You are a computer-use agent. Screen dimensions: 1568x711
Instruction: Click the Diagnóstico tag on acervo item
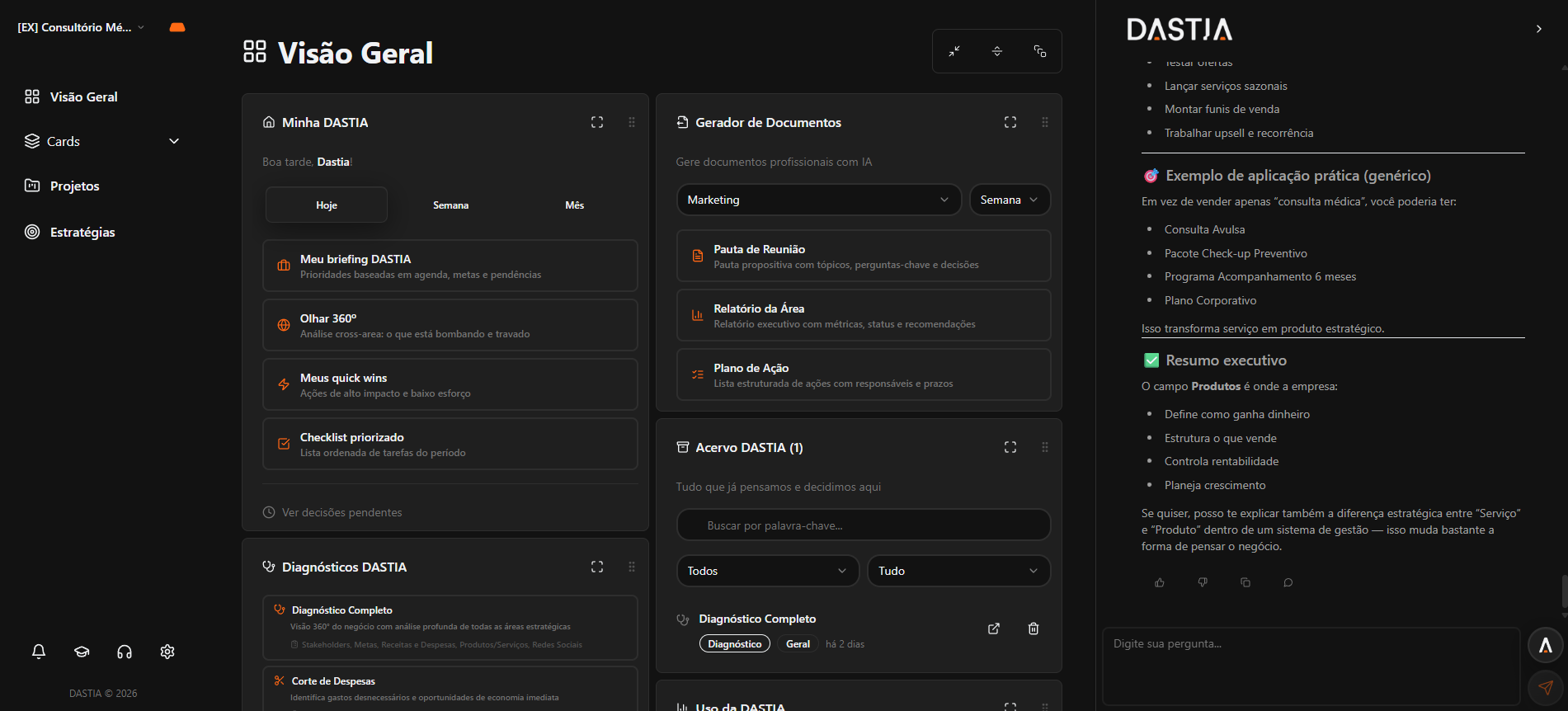tap(735, 643)
